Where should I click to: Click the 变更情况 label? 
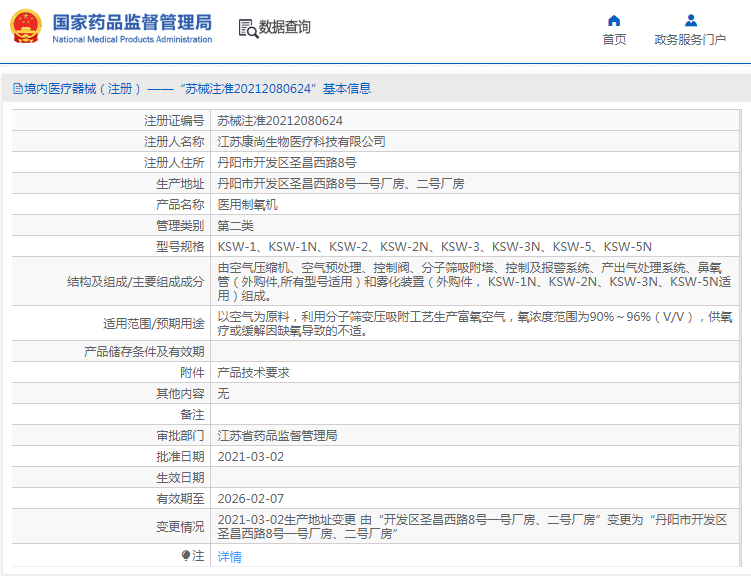[180, 527]
